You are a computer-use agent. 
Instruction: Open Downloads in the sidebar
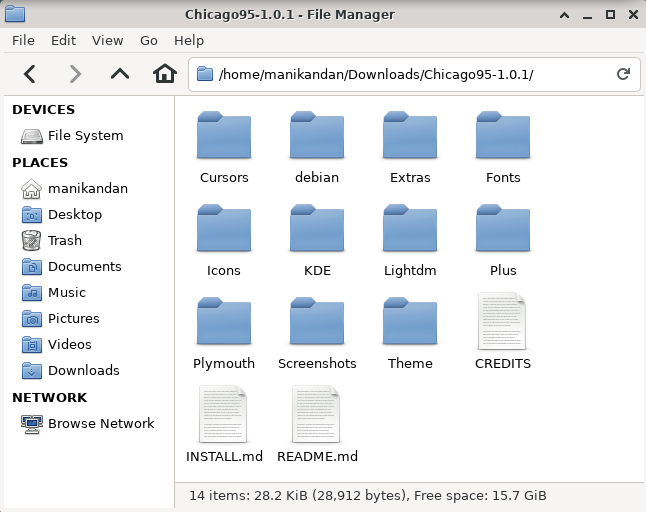(x=83, y=370)
